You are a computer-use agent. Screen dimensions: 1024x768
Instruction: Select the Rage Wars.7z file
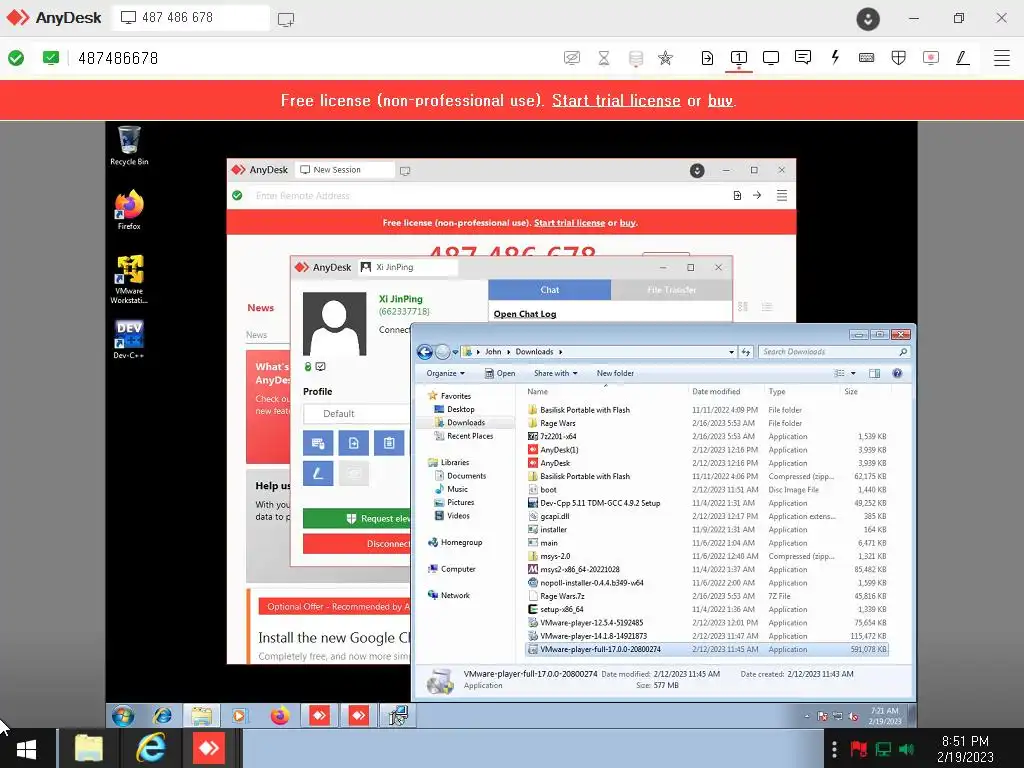coord(562,596)
